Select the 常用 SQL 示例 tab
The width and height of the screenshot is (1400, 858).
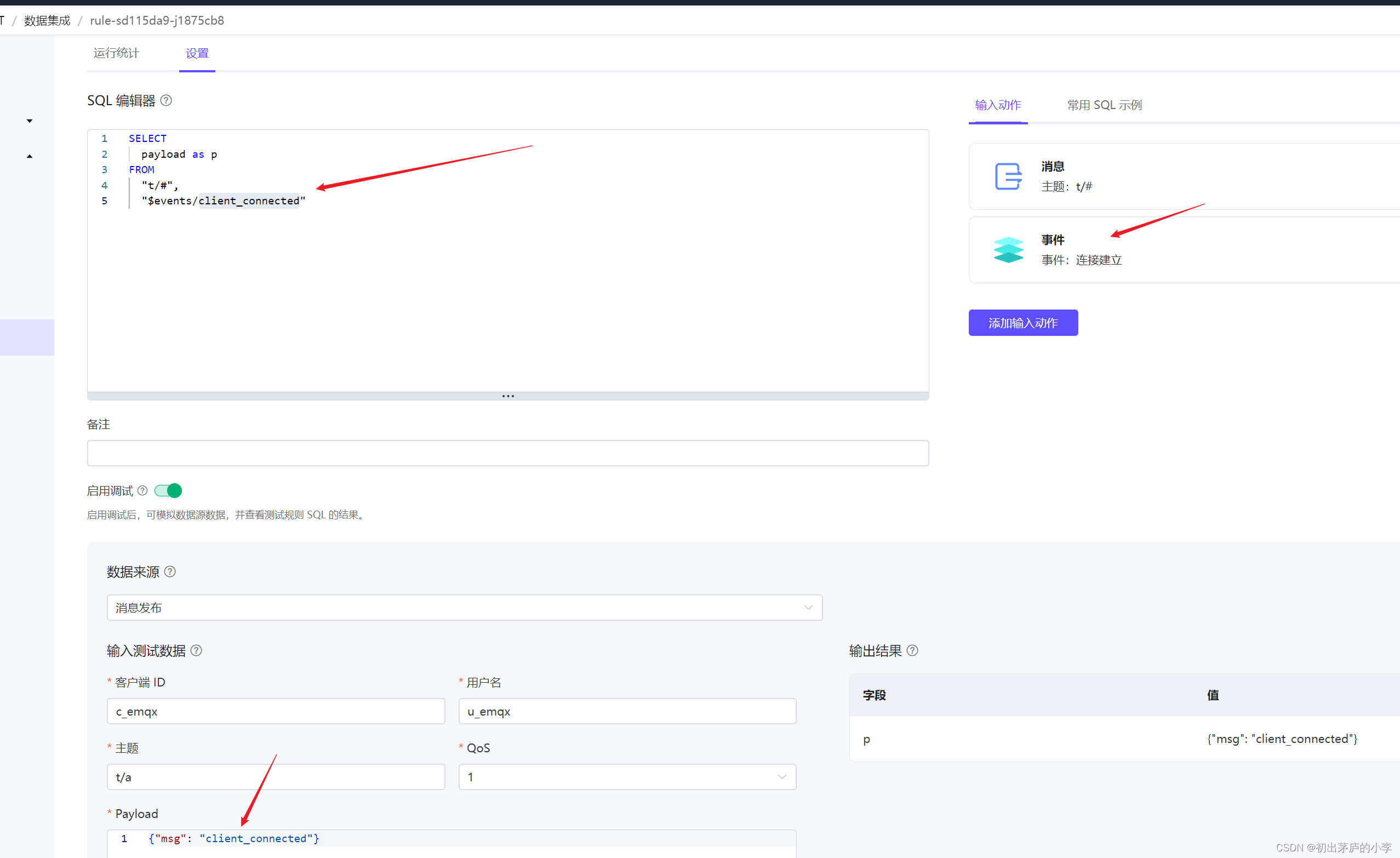[x=1104, y=105]
